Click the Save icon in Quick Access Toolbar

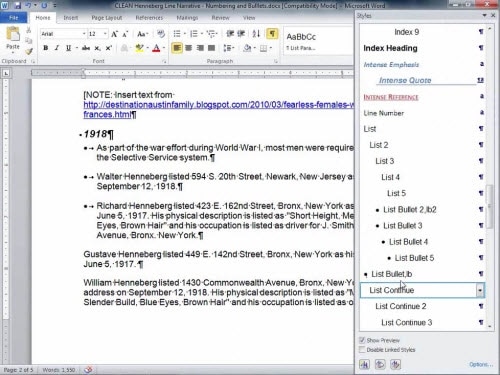(x=17, y=6)
